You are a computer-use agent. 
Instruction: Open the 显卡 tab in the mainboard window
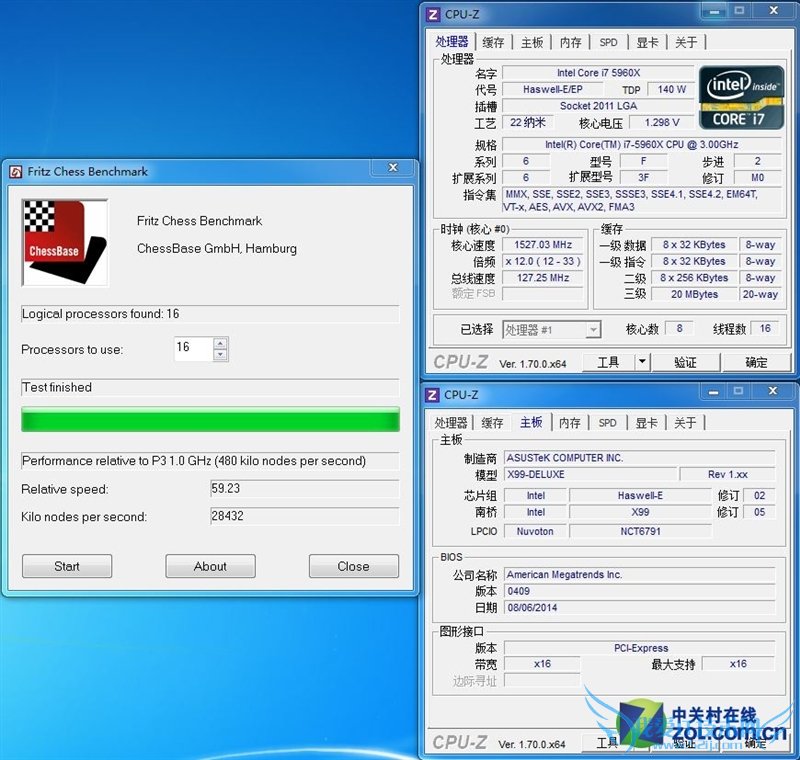click(x=647, y=423)
